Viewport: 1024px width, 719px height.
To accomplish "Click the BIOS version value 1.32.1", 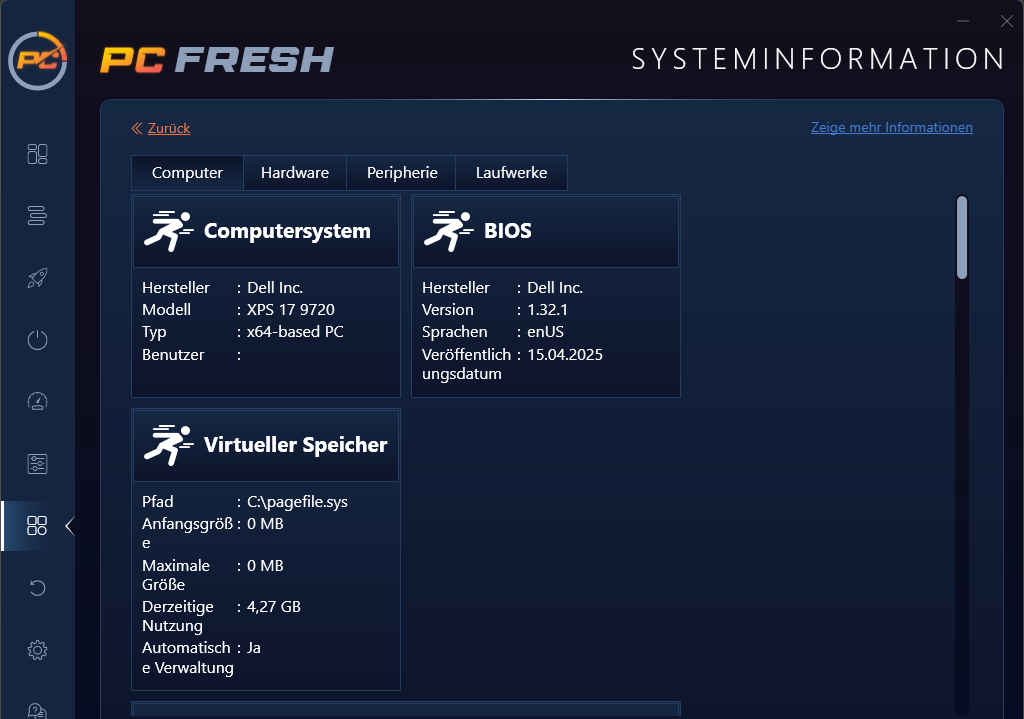I will [x=547, y=310].
